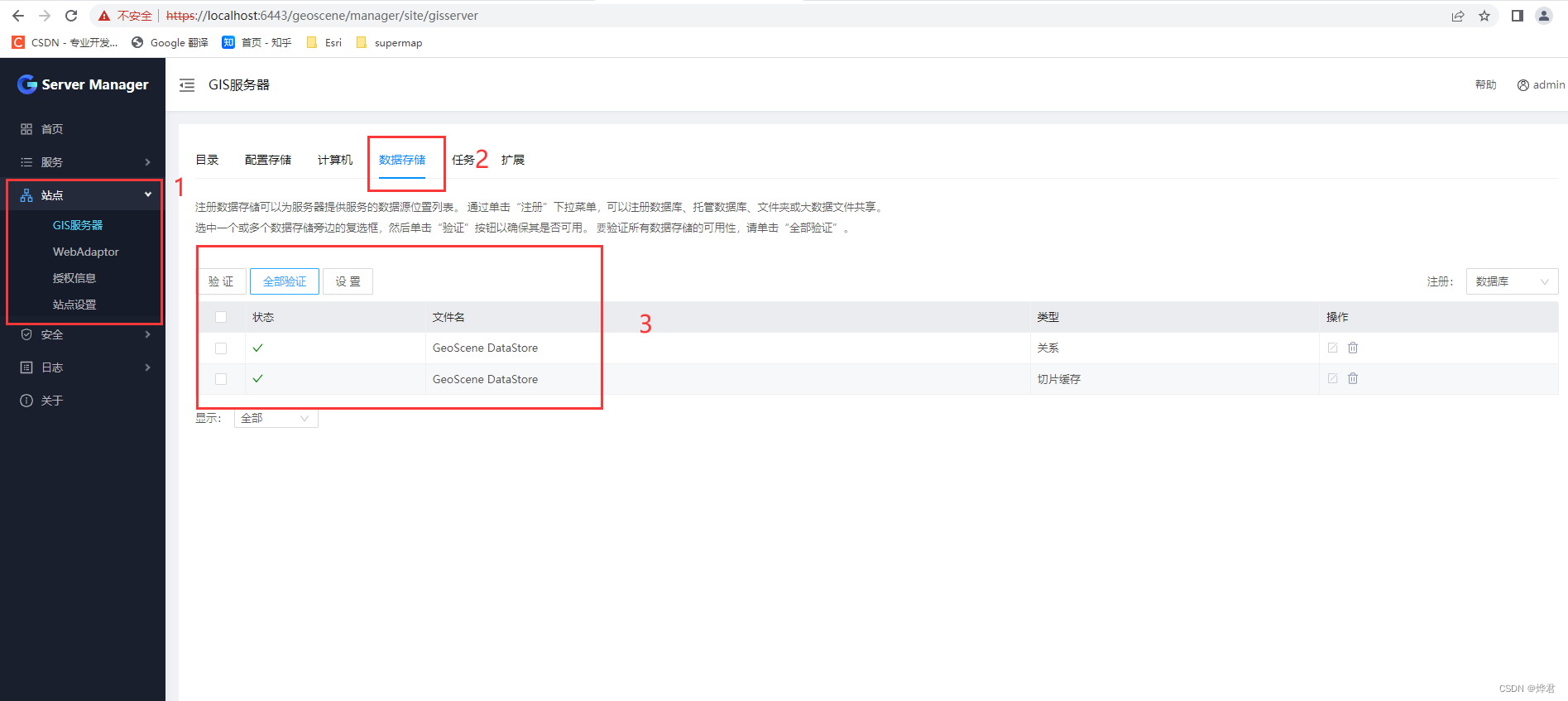1568x701 pixels.
Task: Click the green check status of 切片缓存 row
Action: coord(258,378)
